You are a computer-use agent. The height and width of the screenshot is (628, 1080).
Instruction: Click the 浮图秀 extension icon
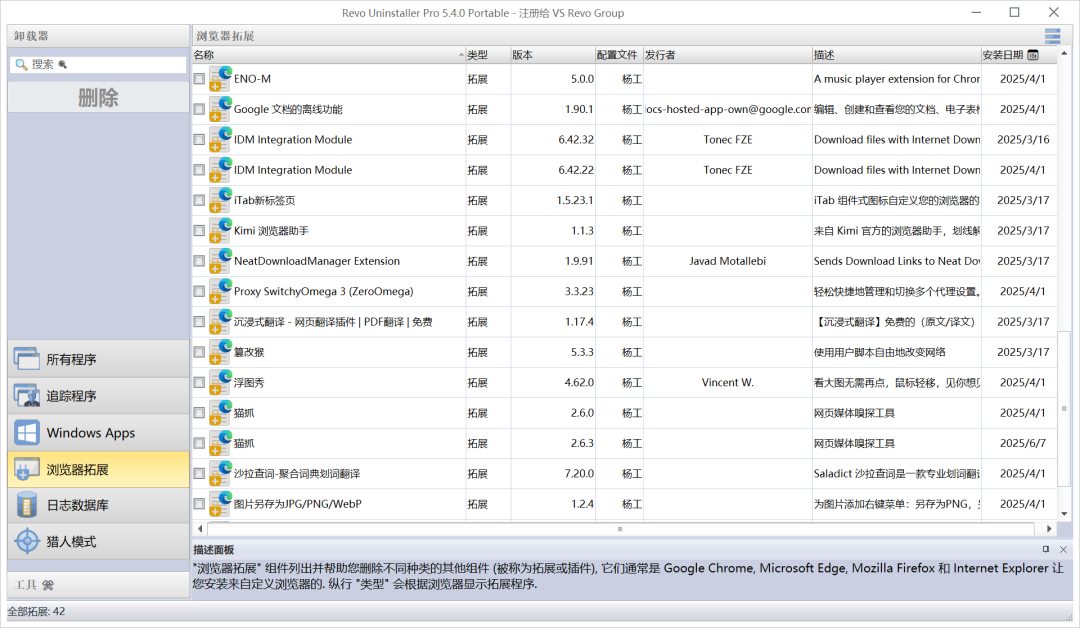[220, 381]
